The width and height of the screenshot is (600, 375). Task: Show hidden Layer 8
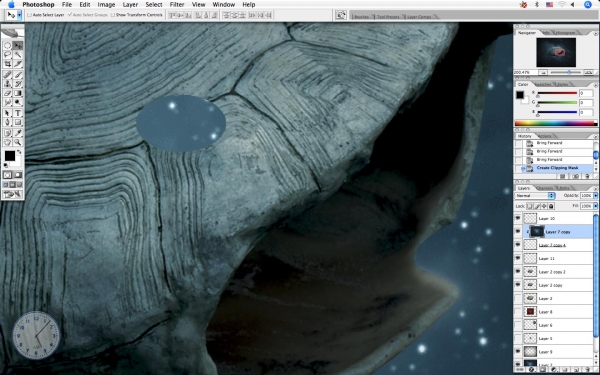point(518,311)
